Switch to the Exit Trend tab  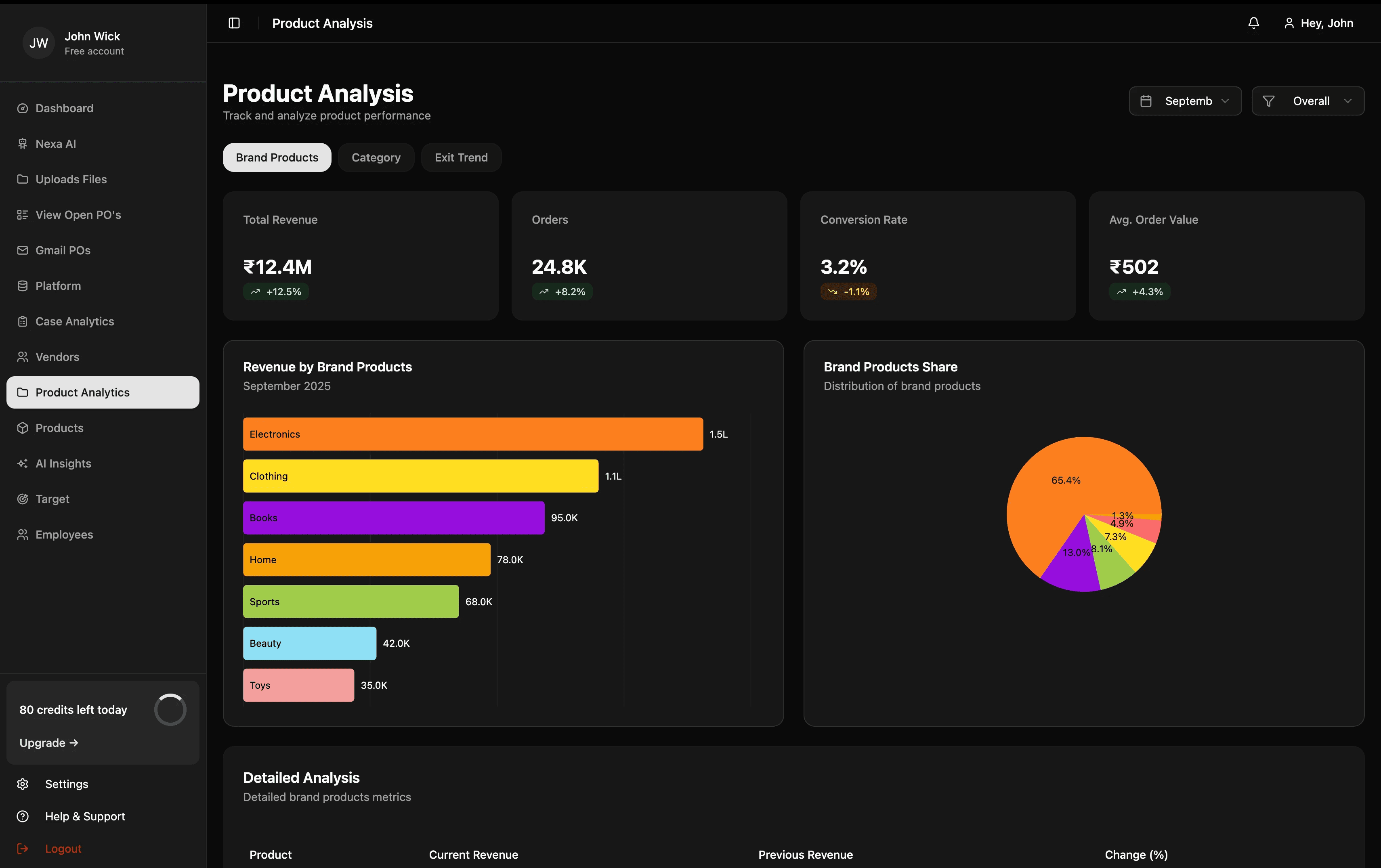click(460, 158)
